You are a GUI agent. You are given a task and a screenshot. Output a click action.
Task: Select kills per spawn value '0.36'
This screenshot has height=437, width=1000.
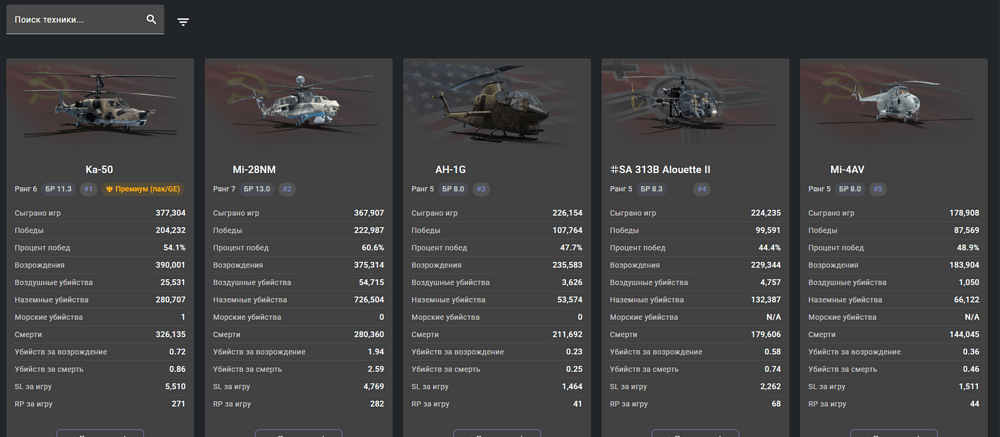pos(971,352)
